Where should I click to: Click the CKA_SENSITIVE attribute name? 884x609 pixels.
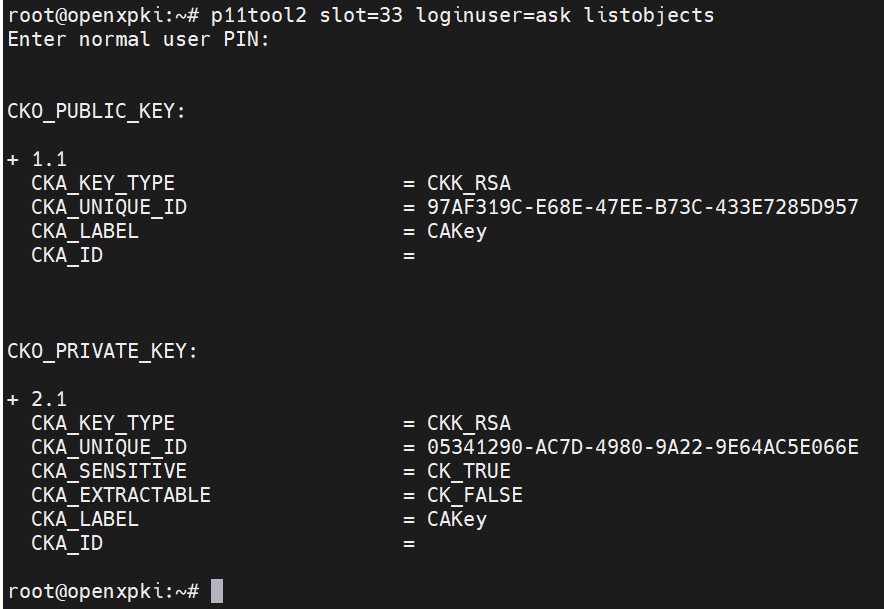tap(109, 471)
